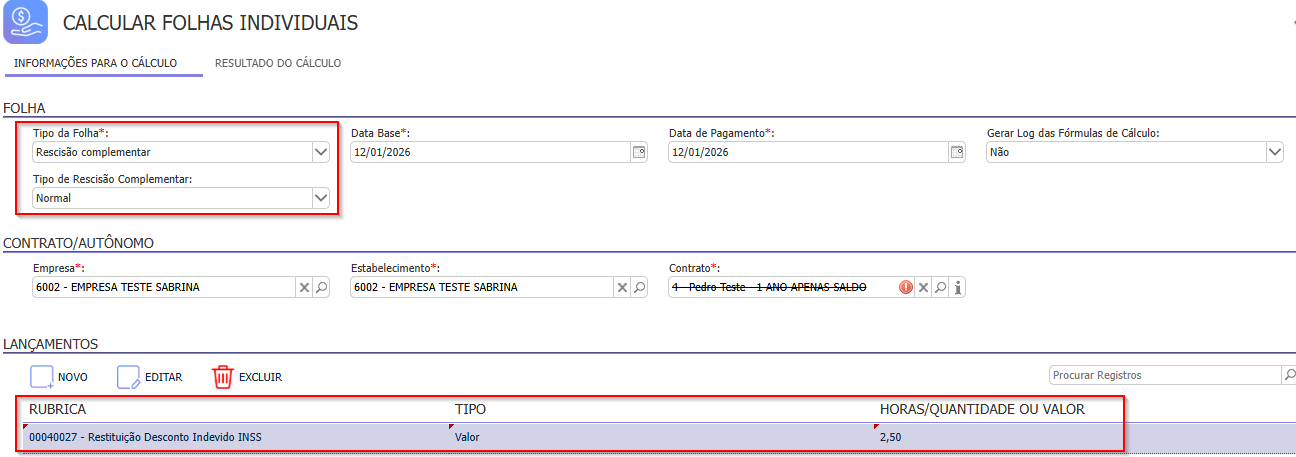Open the Data Base calendar picker

[x=639, y=152]
